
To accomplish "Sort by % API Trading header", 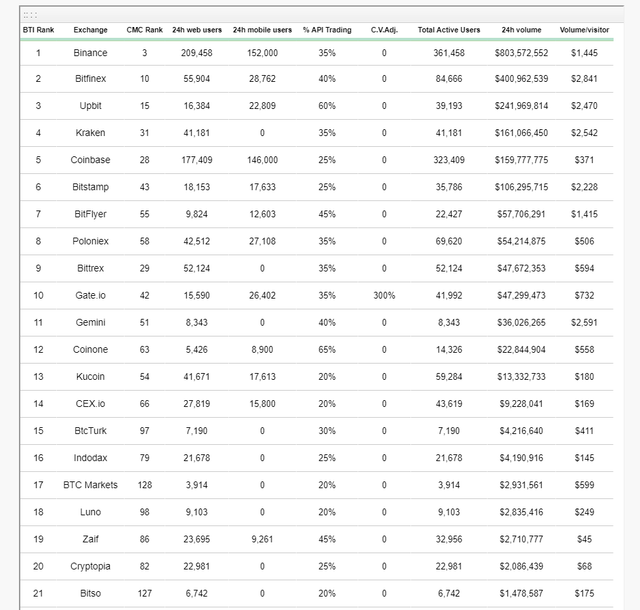I will tap(327, 30).
